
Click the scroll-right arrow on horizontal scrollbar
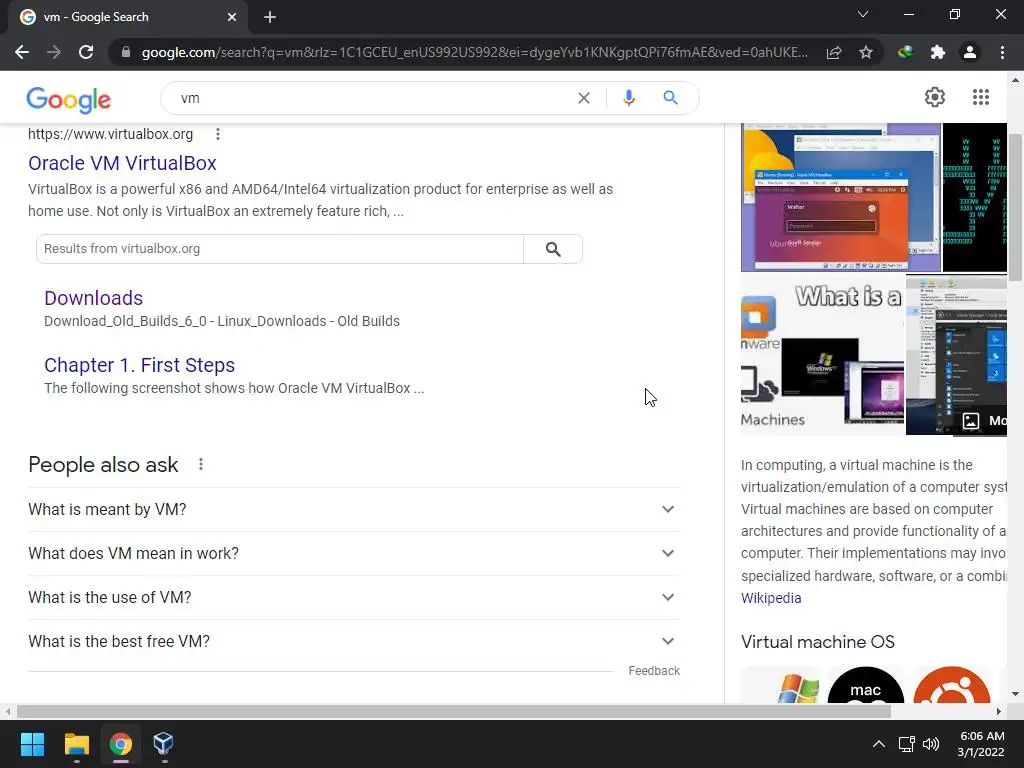click(999, 711)
